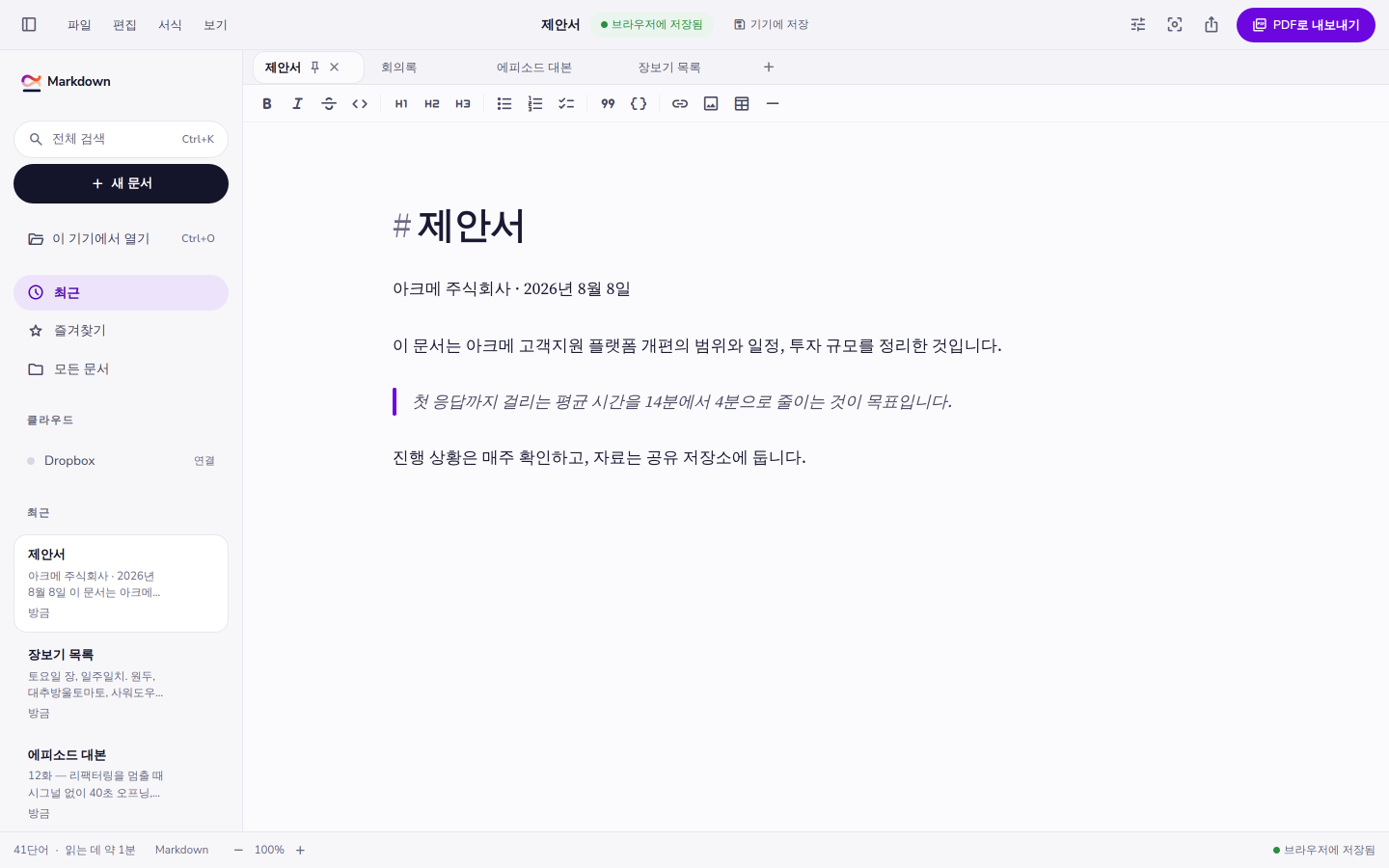Insert an image
The image size is (1389, 868).
(x=711, y=103)
